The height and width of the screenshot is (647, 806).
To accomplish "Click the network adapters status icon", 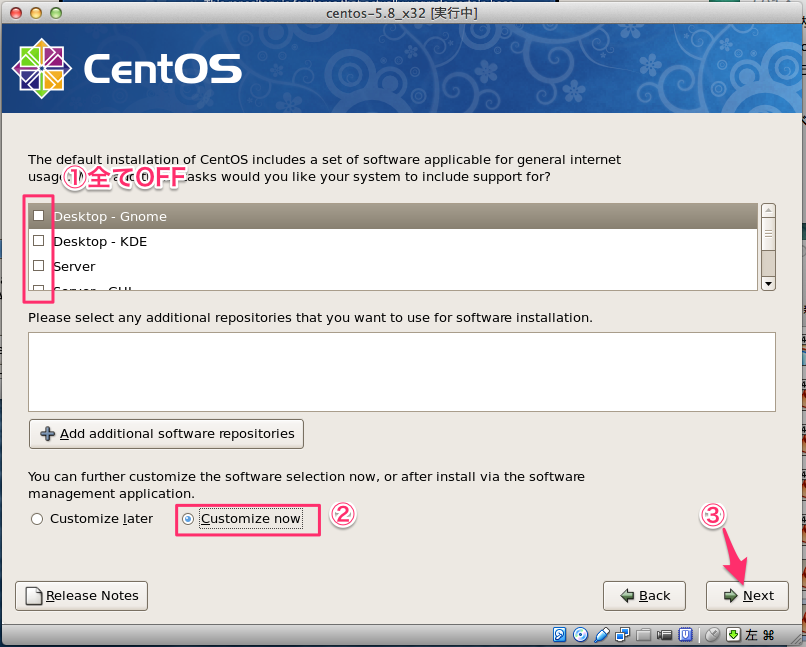I will tap(622, 635).
